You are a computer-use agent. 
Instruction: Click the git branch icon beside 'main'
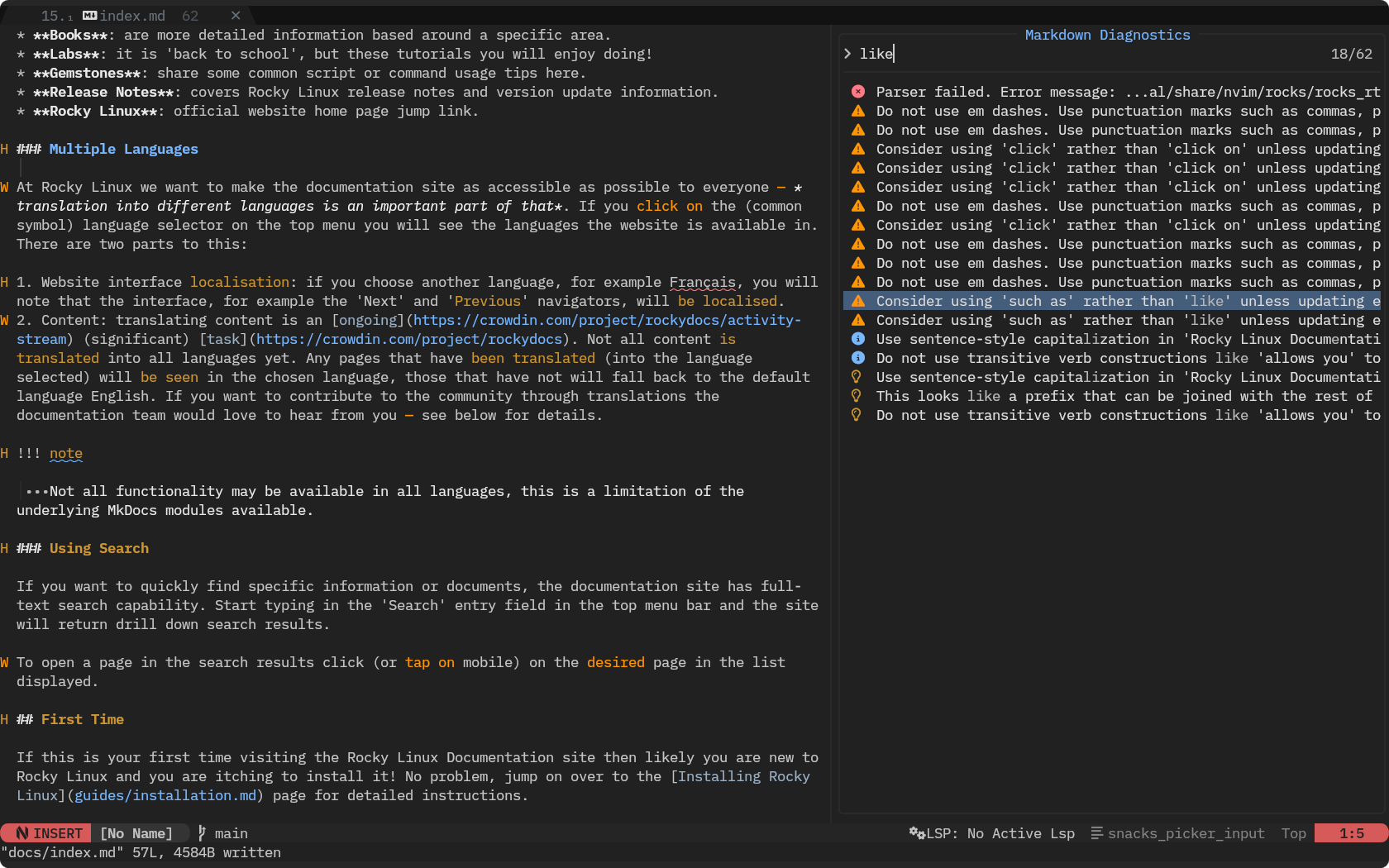(202, 833)
